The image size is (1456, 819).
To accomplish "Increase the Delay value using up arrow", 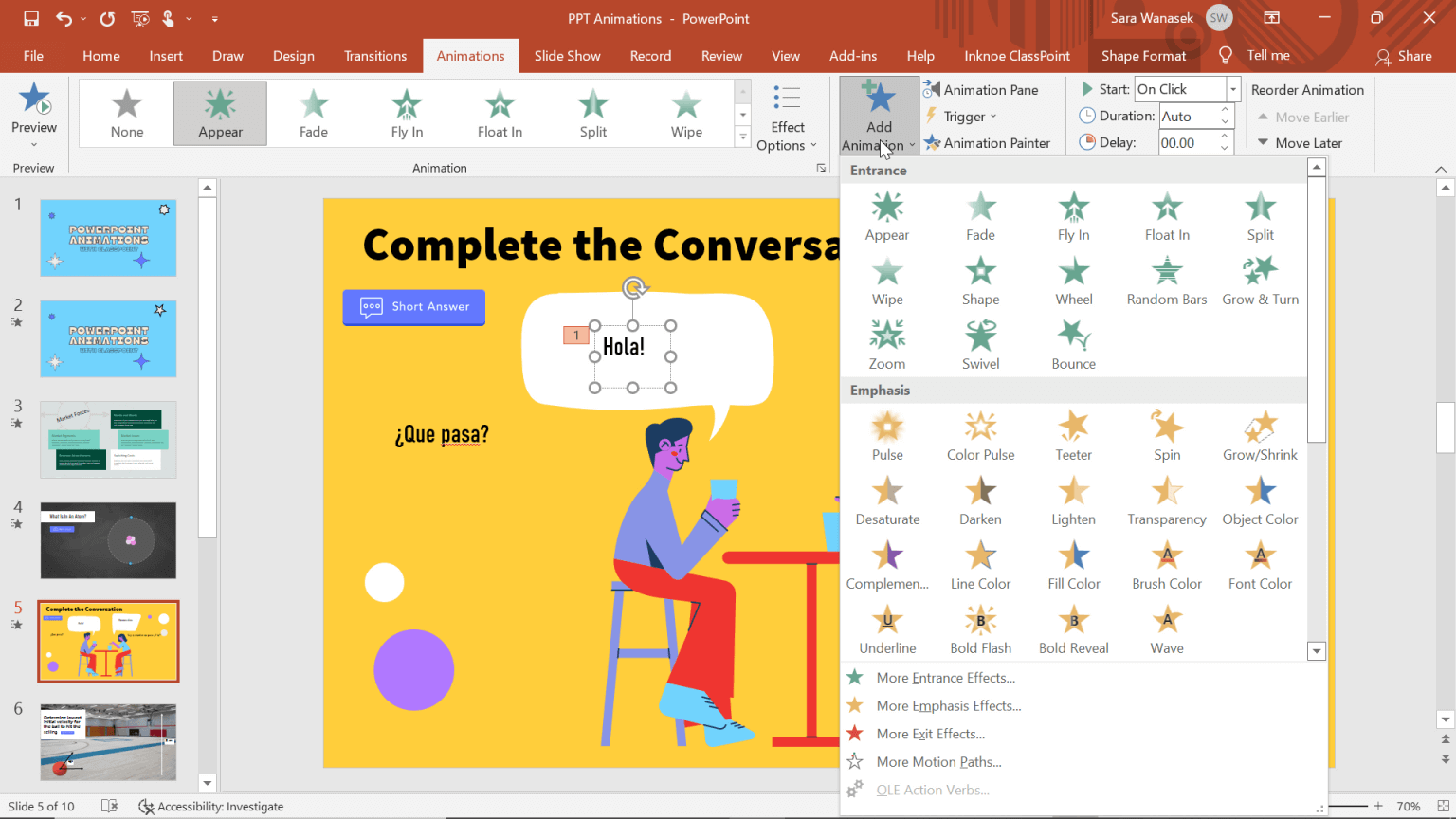I will tap(1223, 136).
